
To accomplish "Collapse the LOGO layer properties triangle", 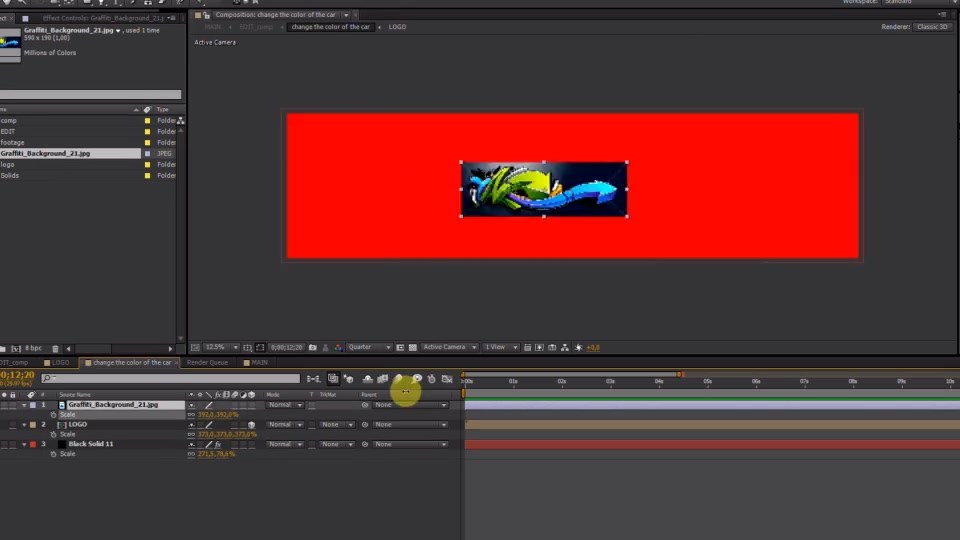I will pos(24,424).
